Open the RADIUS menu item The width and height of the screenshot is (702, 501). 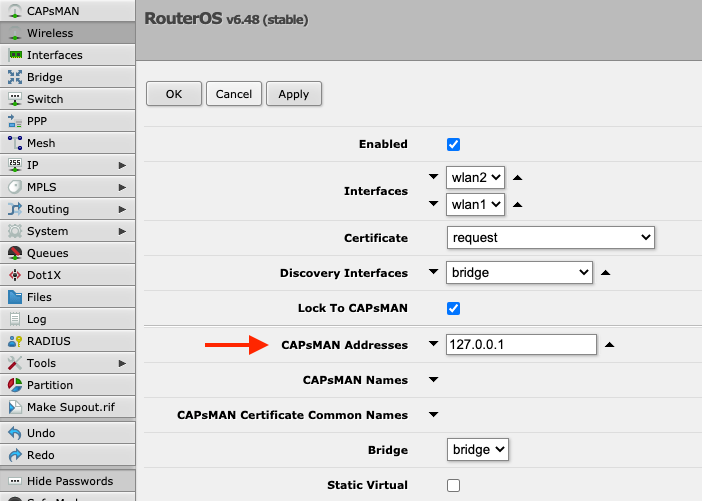[x=68, y=341]
